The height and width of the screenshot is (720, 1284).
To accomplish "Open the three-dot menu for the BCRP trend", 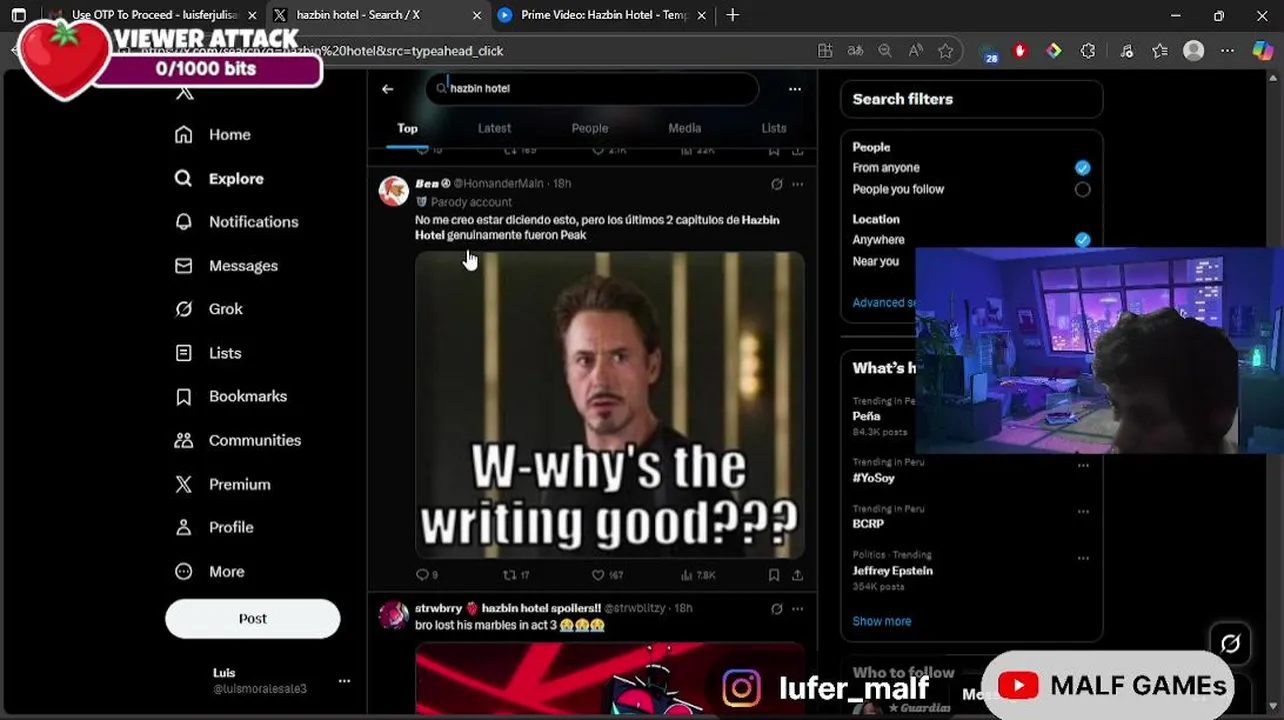I will (1083, 511).
